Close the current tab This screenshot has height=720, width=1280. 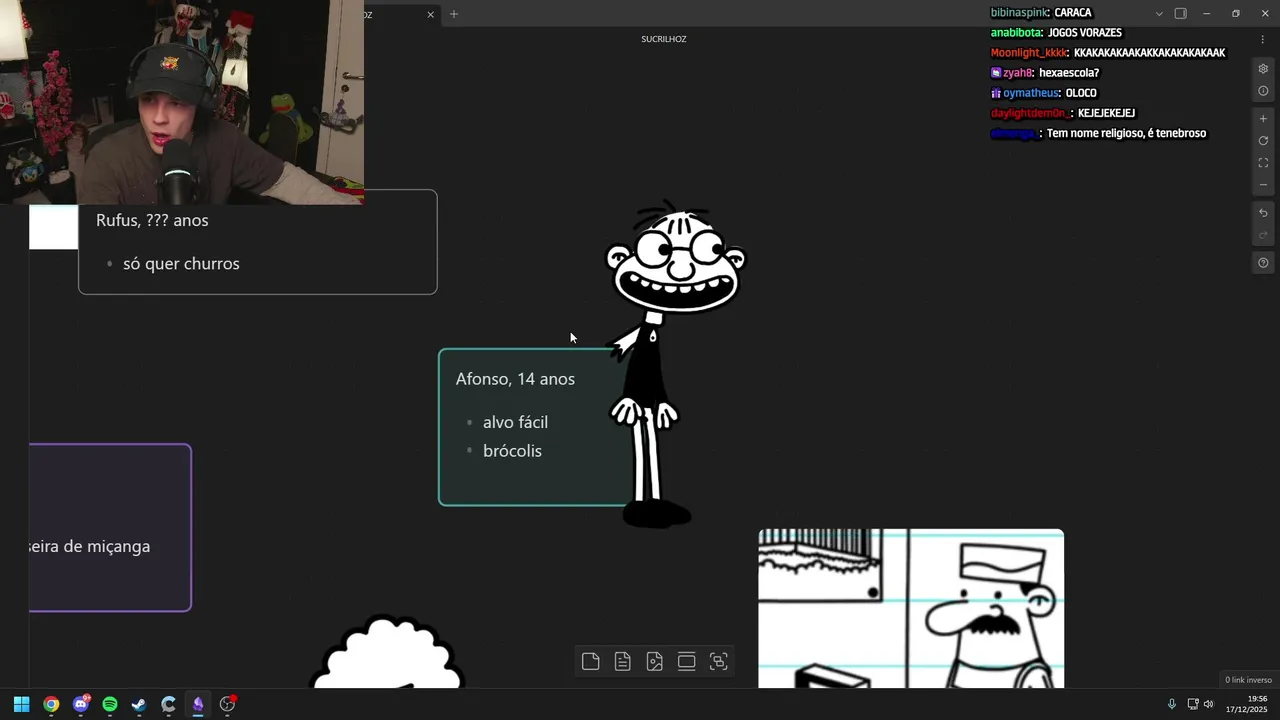(430, 14)
